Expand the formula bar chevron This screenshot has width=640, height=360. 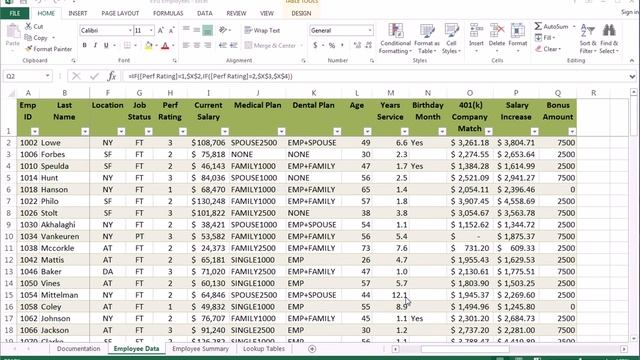(632, 76)
